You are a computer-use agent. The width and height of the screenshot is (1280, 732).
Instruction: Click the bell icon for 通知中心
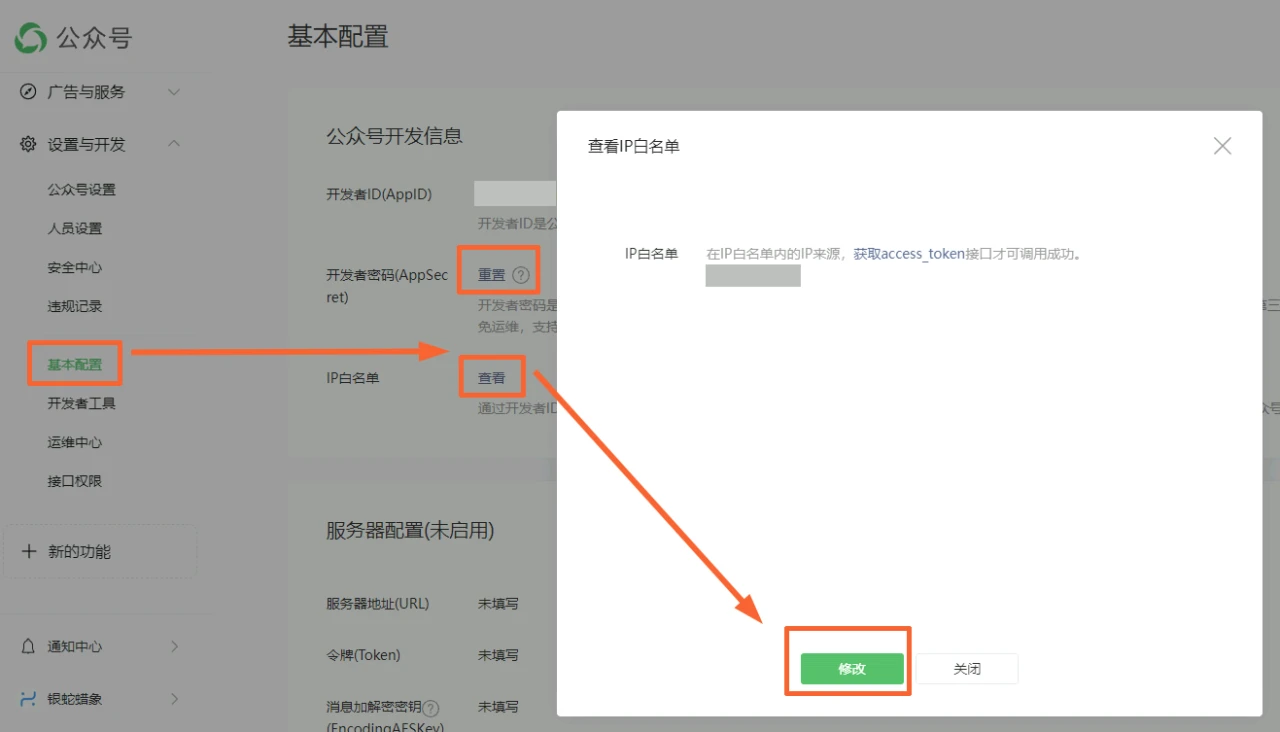point(28,646)
